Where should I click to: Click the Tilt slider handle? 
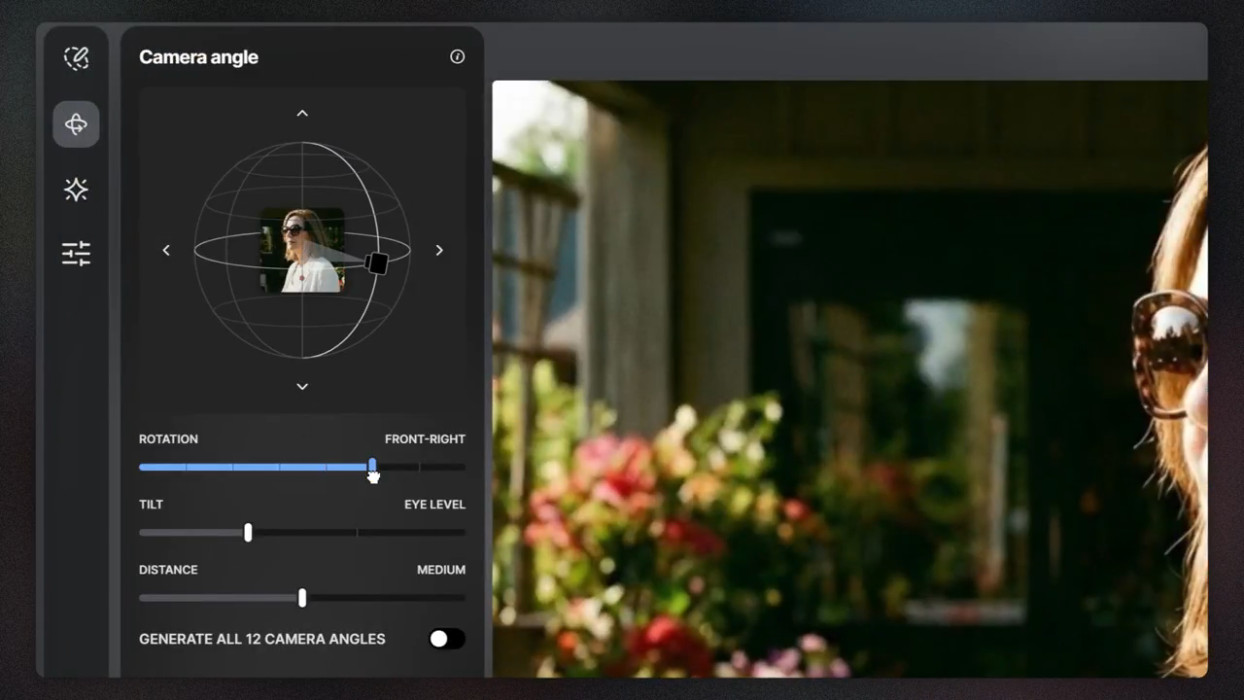(248, 533)
